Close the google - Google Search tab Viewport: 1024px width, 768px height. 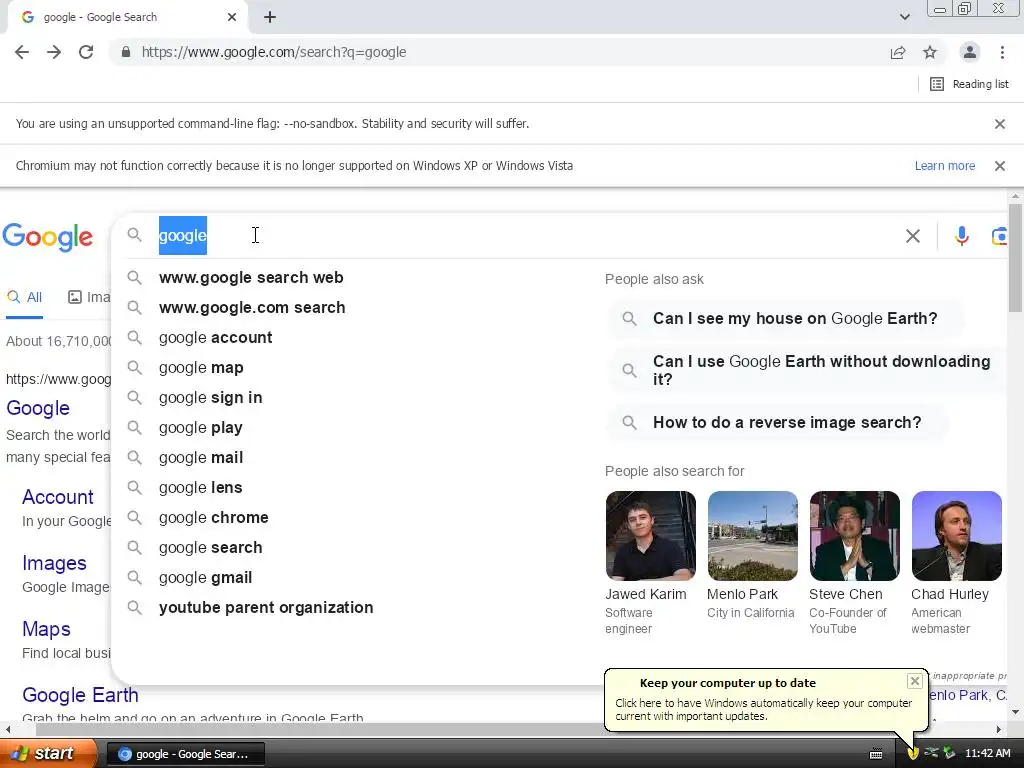(x=232, y=17)
